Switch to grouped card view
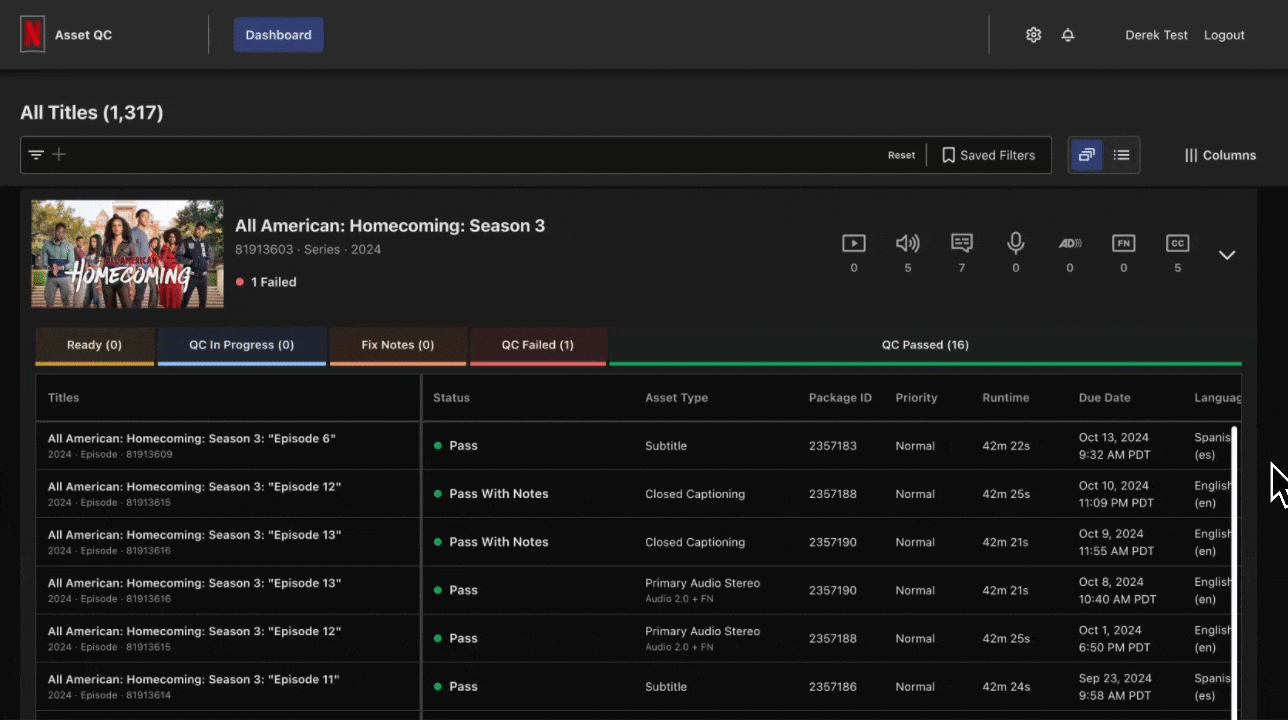 1087,155
